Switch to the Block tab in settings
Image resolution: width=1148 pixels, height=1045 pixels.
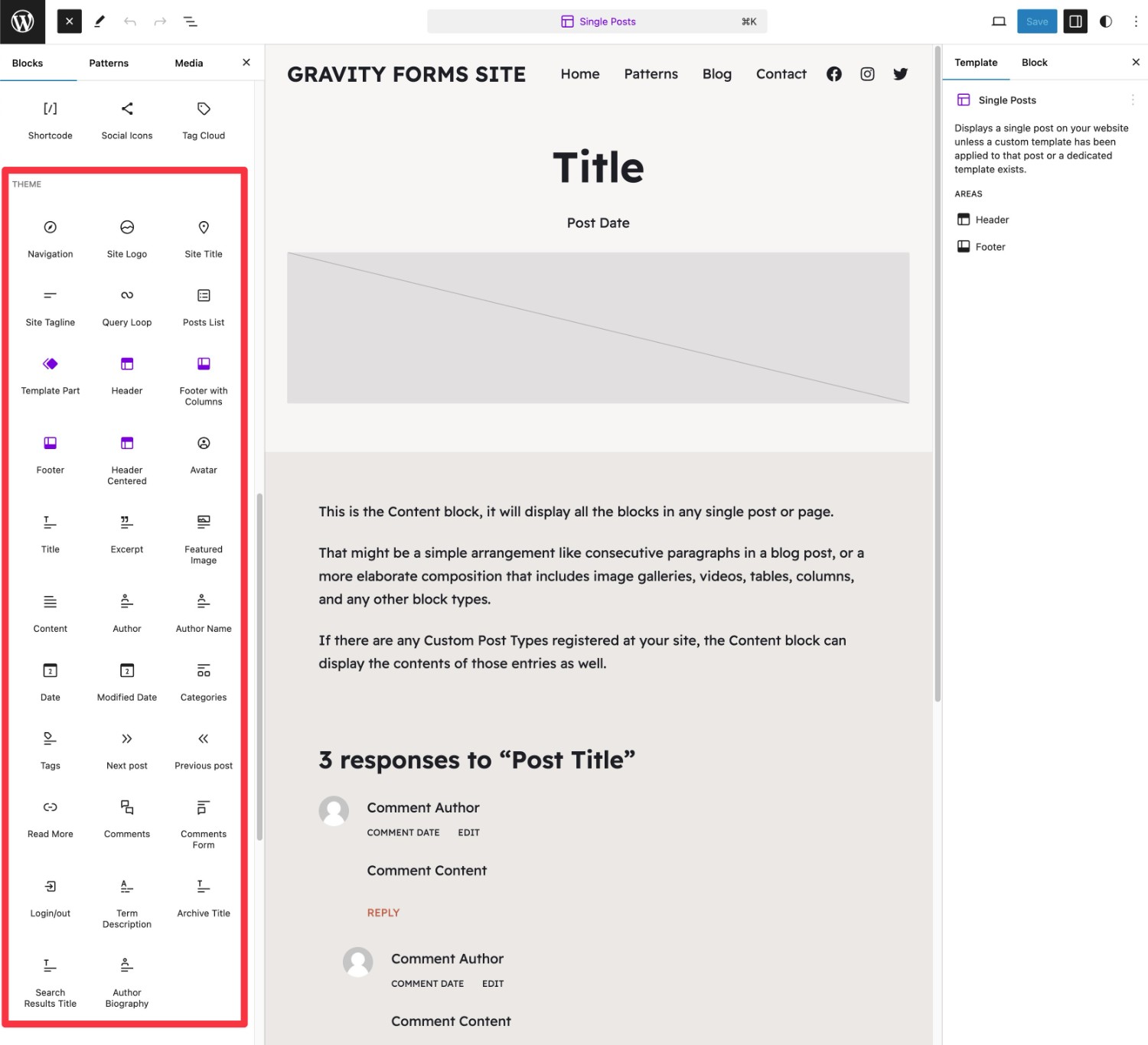1035,63
